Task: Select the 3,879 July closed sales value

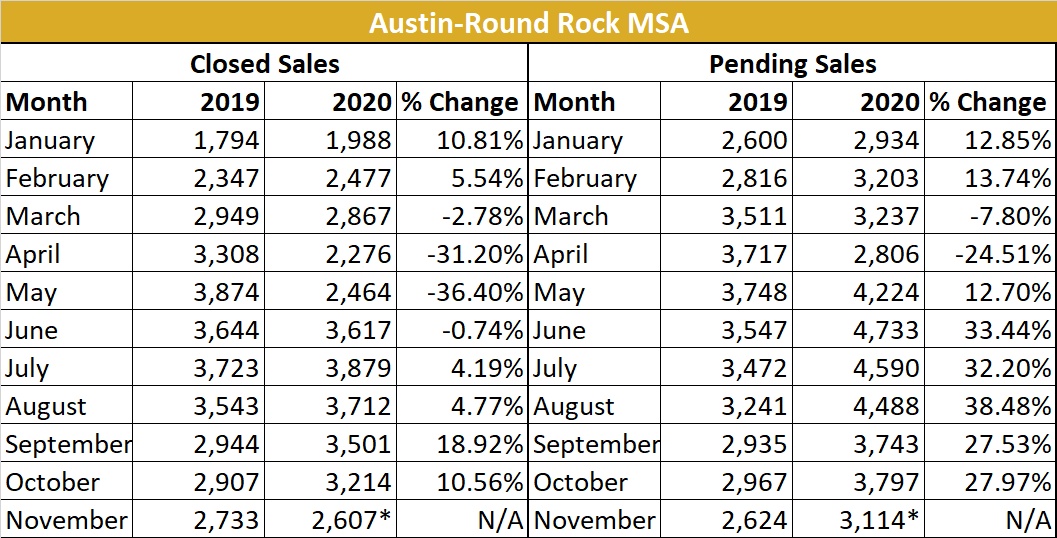Action: point(358,368)
